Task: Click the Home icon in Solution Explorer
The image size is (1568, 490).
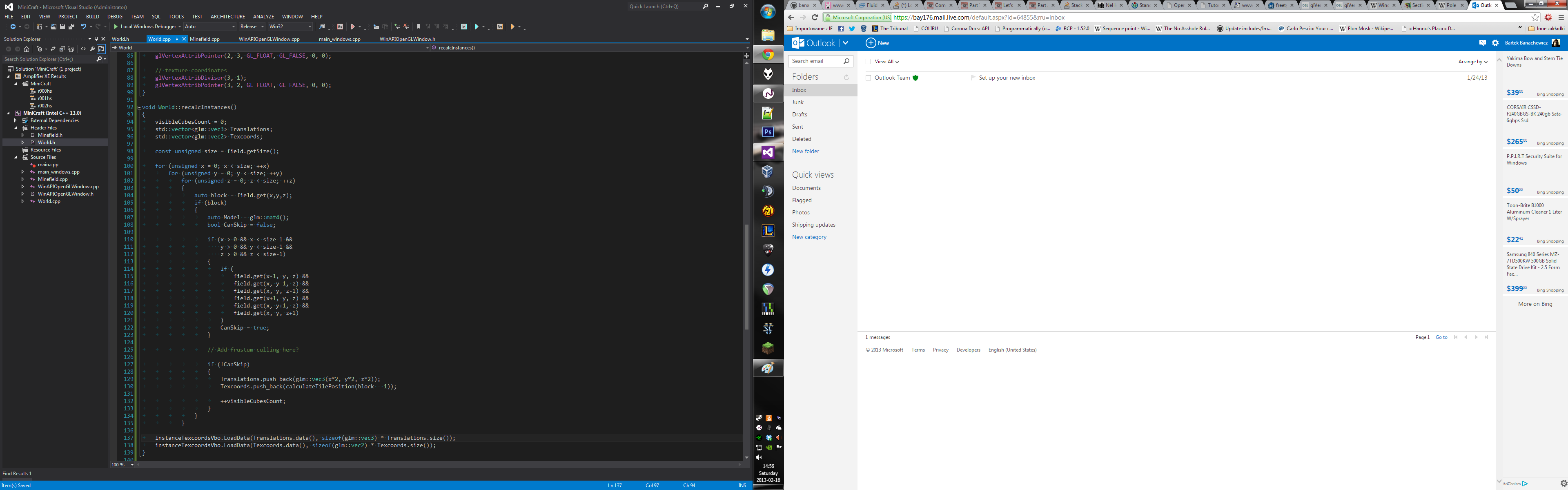Action: point(27,49)
